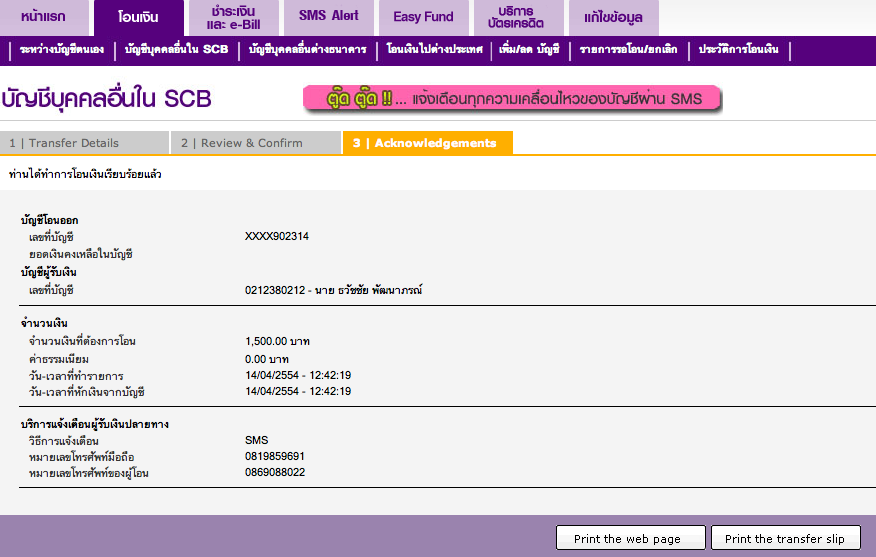Choose บัญชีบุคคลอื่นใน SCB submenu item
Screen dimensions: 876x557
[x=177, y=50]
